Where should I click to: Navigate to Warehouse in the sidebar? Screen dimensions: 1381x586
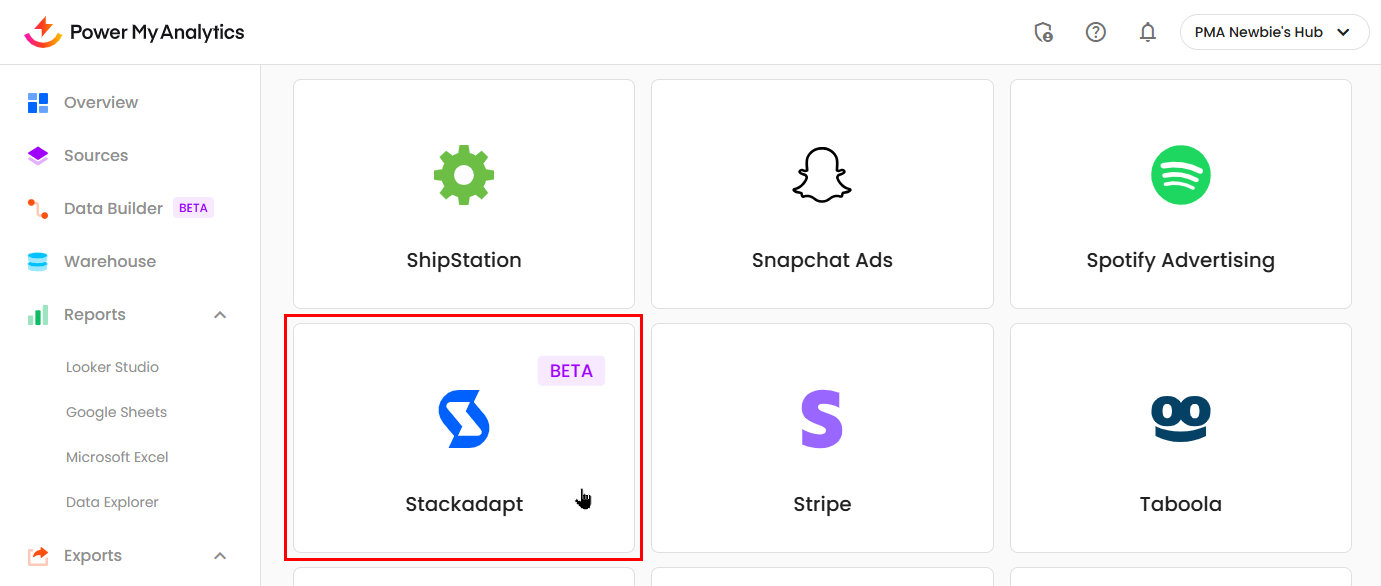[109, 262]
